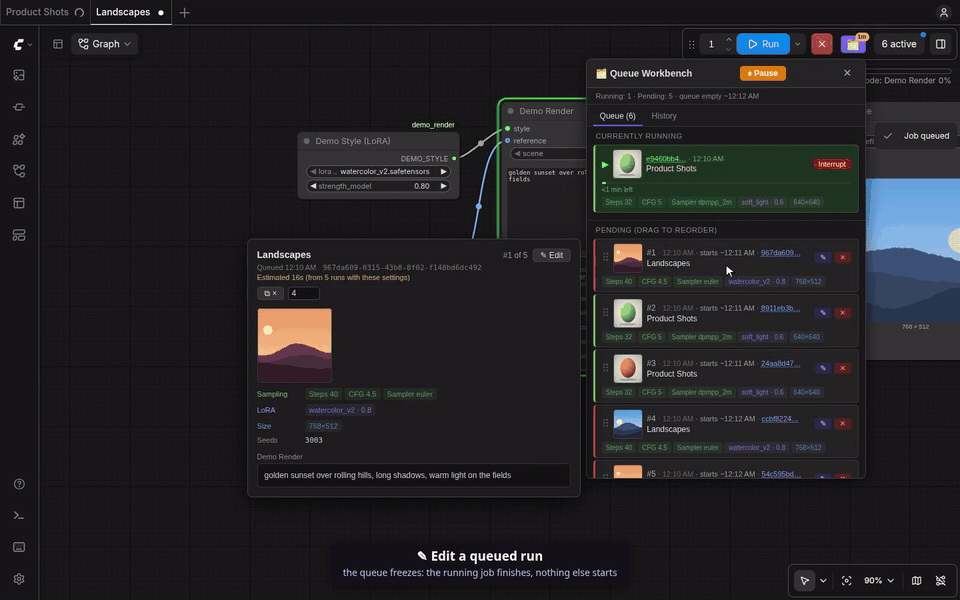Open the templates layout sidebar icon
The width and height of the screenshot is (960, 600).
click(19, 203)
